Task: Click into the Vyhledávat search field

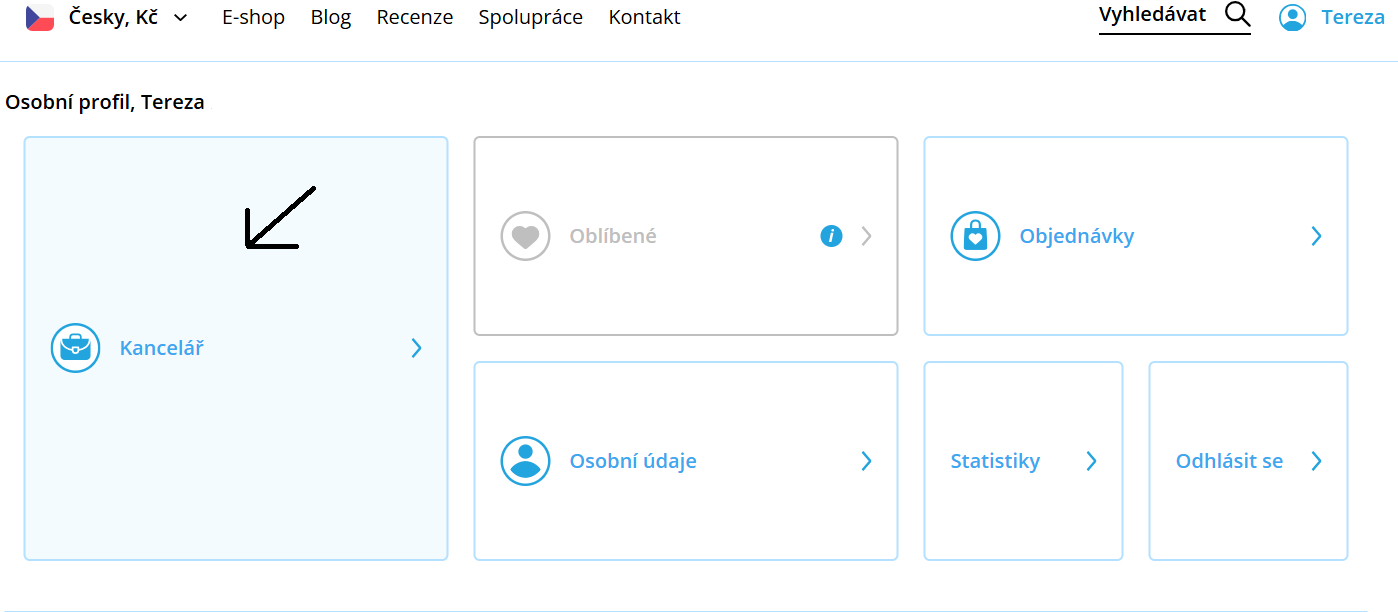Action: click(1153, 15)
